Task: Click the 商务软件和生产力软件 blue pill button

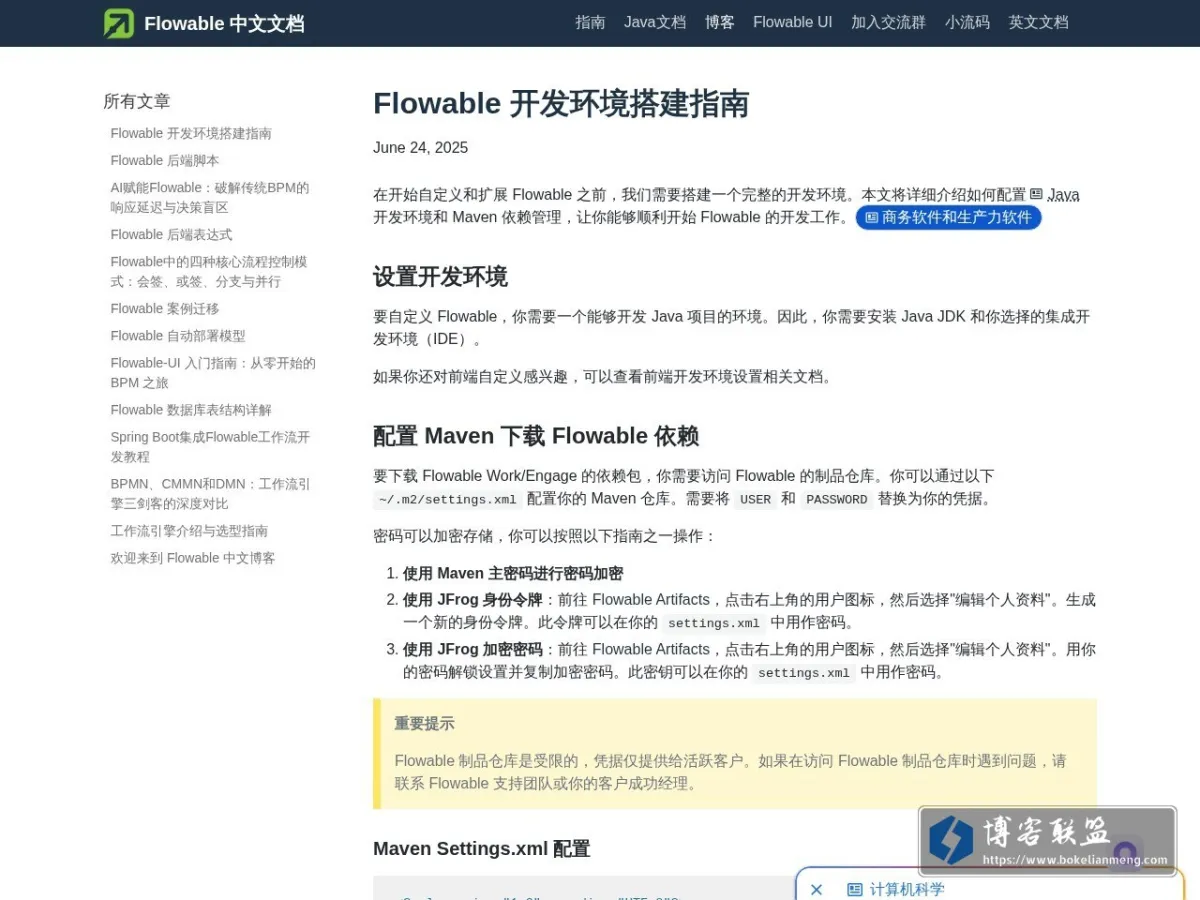Action: point(948,217)
